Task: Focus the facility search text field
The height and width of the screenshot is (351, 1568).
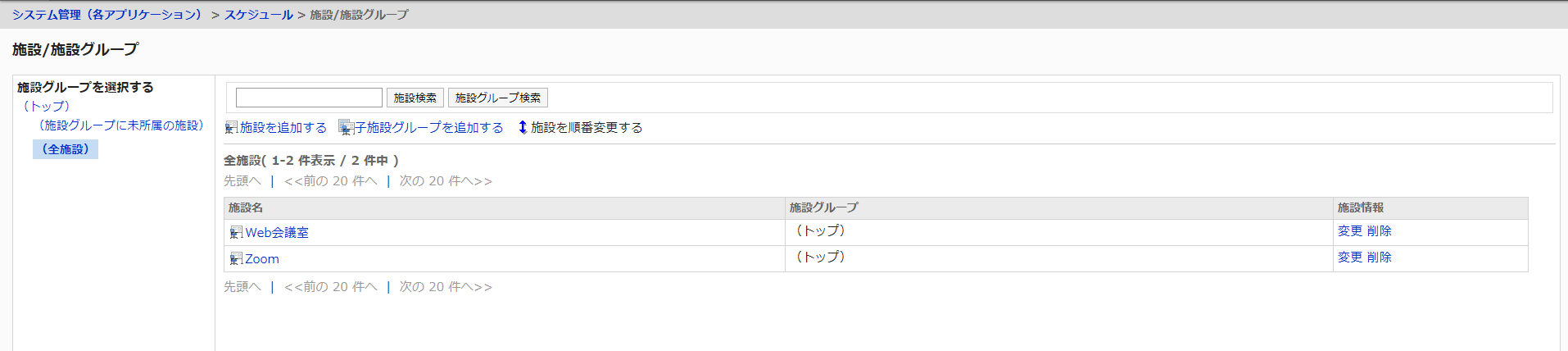Action: [x=309, y=98]
